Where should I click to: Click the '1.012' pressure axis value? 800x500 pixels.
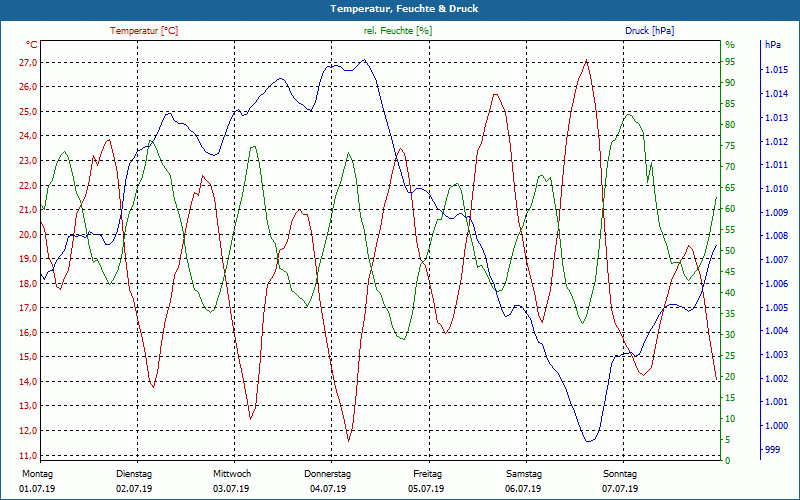pos(777,141)
